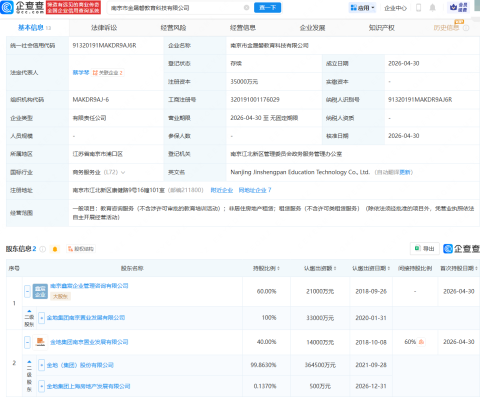
Task: Open the legal representative name link
Action: point(81,72)
